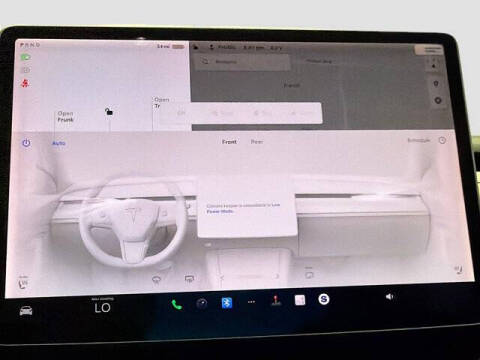
Task: Tap the PRND gear indicator
Action: [x=30, y=45]
